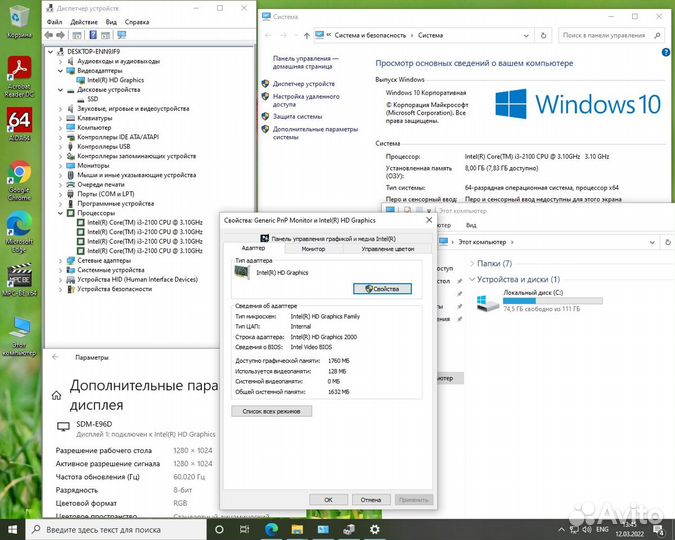Open Task View on the taskbar
Viewport: 675px width, 540px height.
[245, 529]
